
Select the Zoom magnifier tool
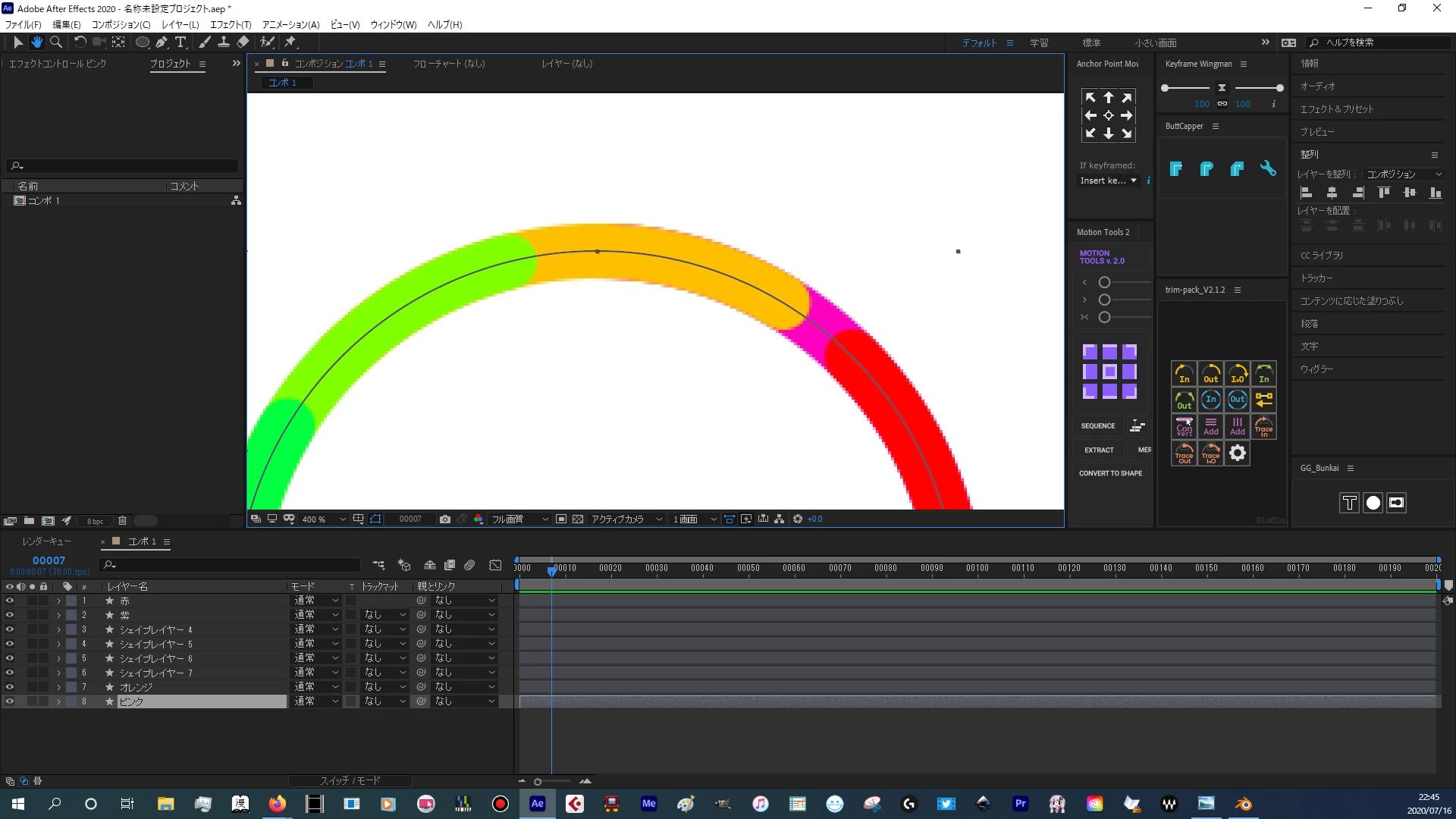[x=56, y=42]
